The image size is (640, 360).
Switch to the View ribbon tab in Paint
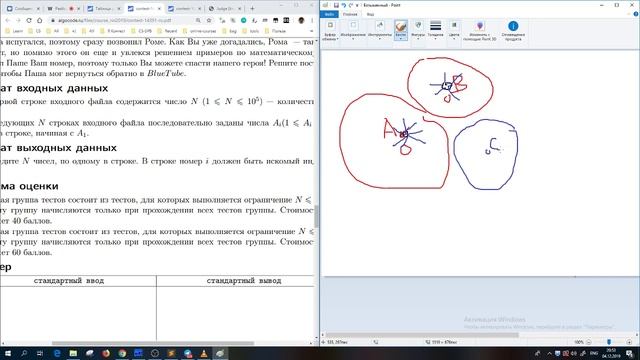[x=370, y=14]
